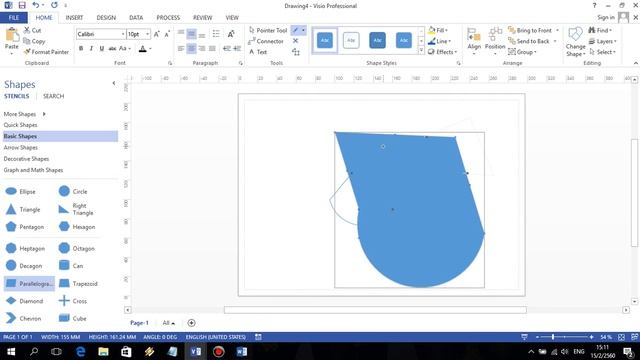640x360 pixels.
Task: Switch to the DATA tab
Action: [x=136, y=18]
